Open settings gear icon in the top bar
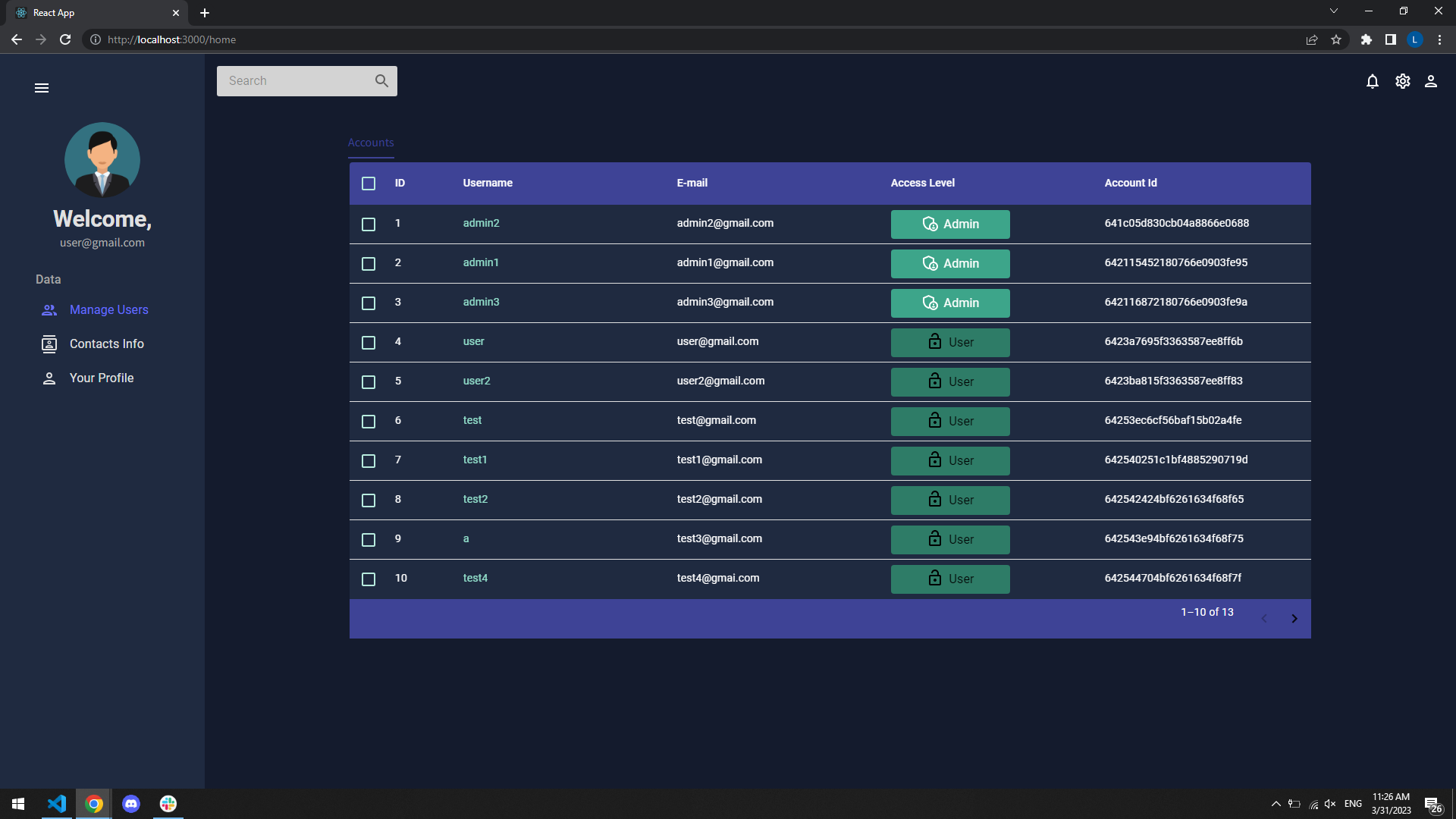The height and width of the screenshot is (819, 1456). [x=1403, y=81]
